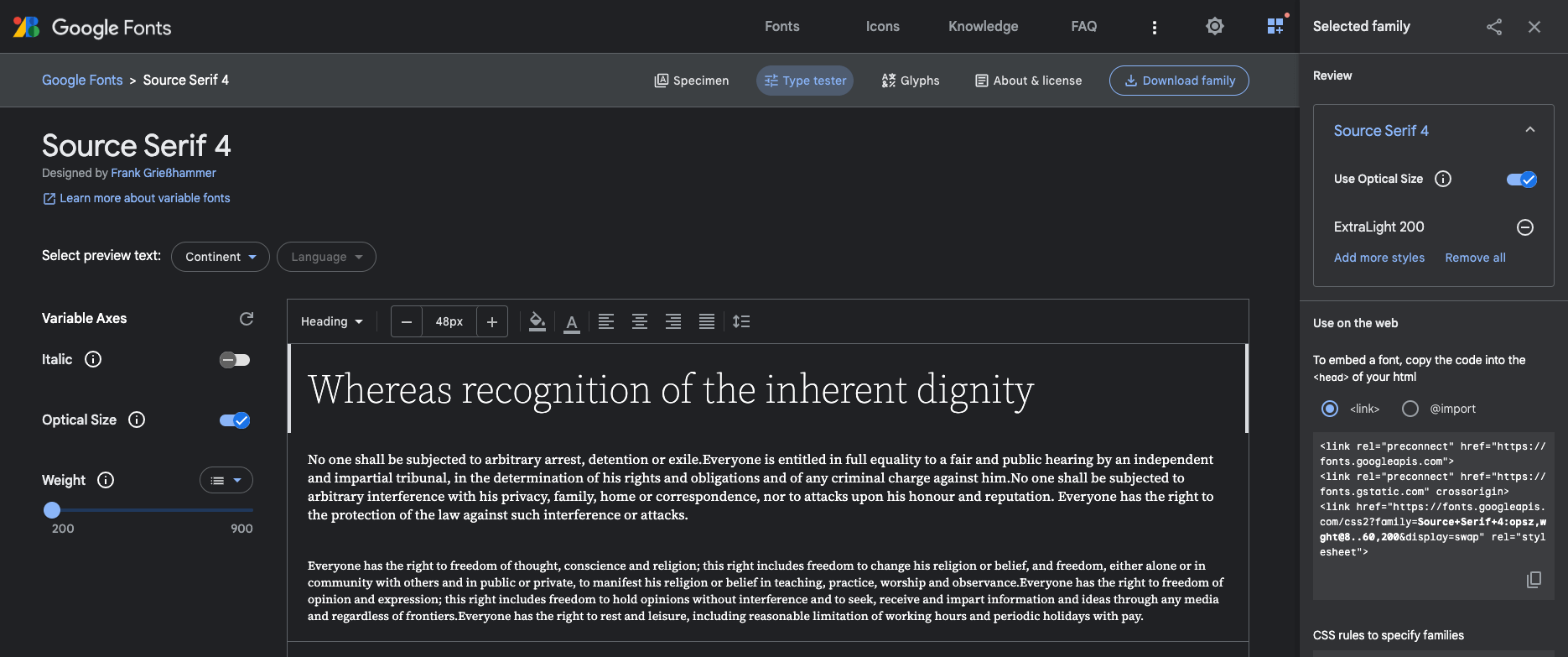Switch to the Type tester tab

pyautogui.click(x=805, y=81)
